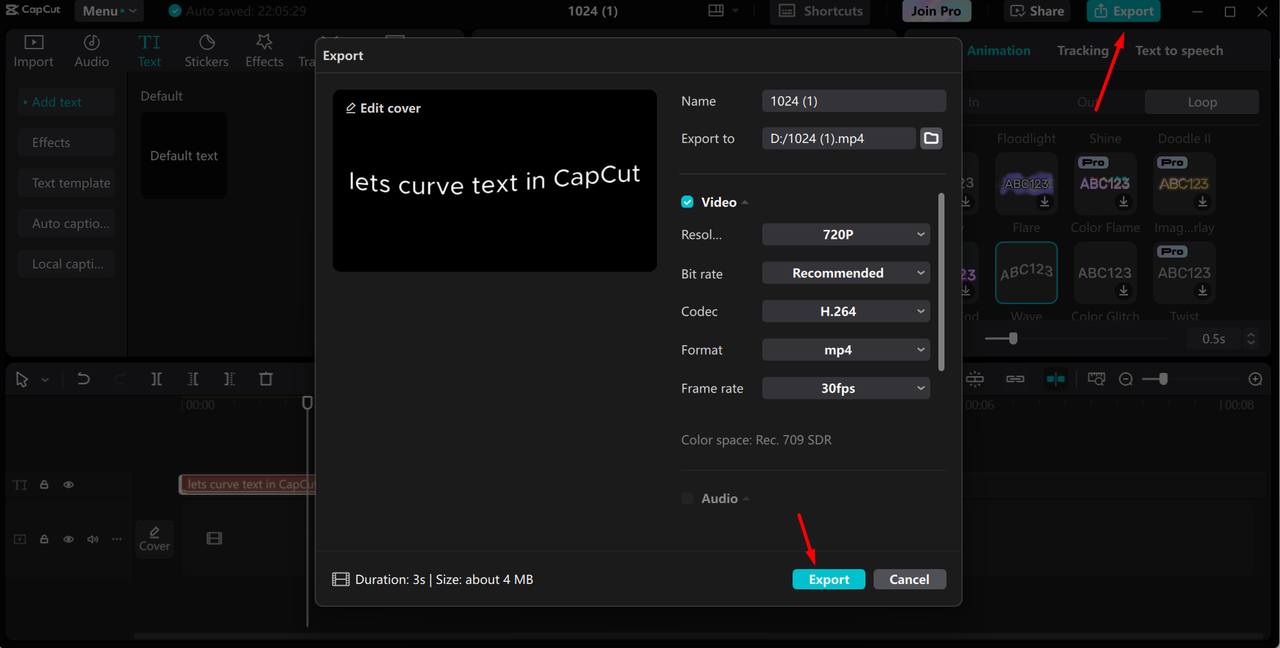1280x648 pixels.
Task: Select the arrow Select tool in timeline
Action: 22,379
